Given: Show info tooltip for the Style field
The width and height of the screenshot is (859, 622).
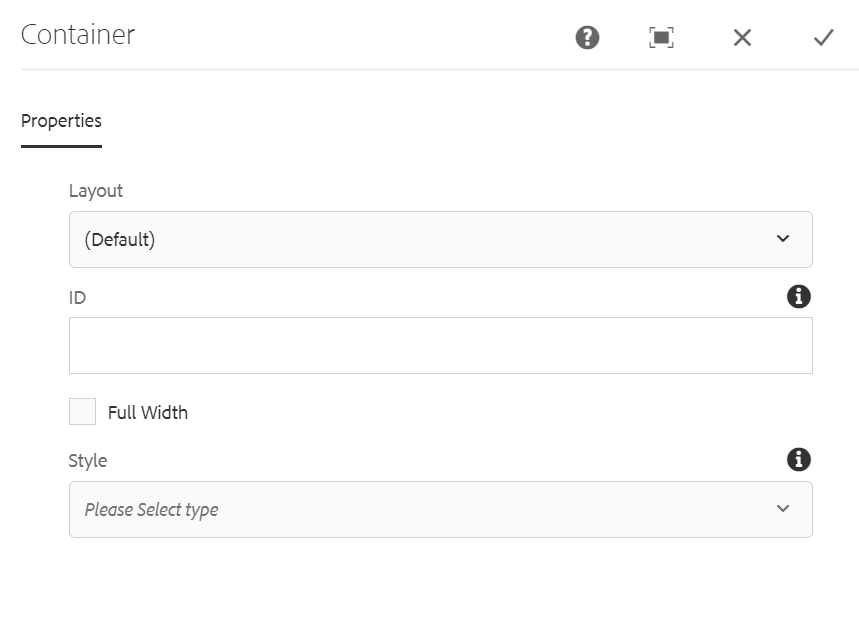Looking at the screenshot, I should click(x=799, y=459).
